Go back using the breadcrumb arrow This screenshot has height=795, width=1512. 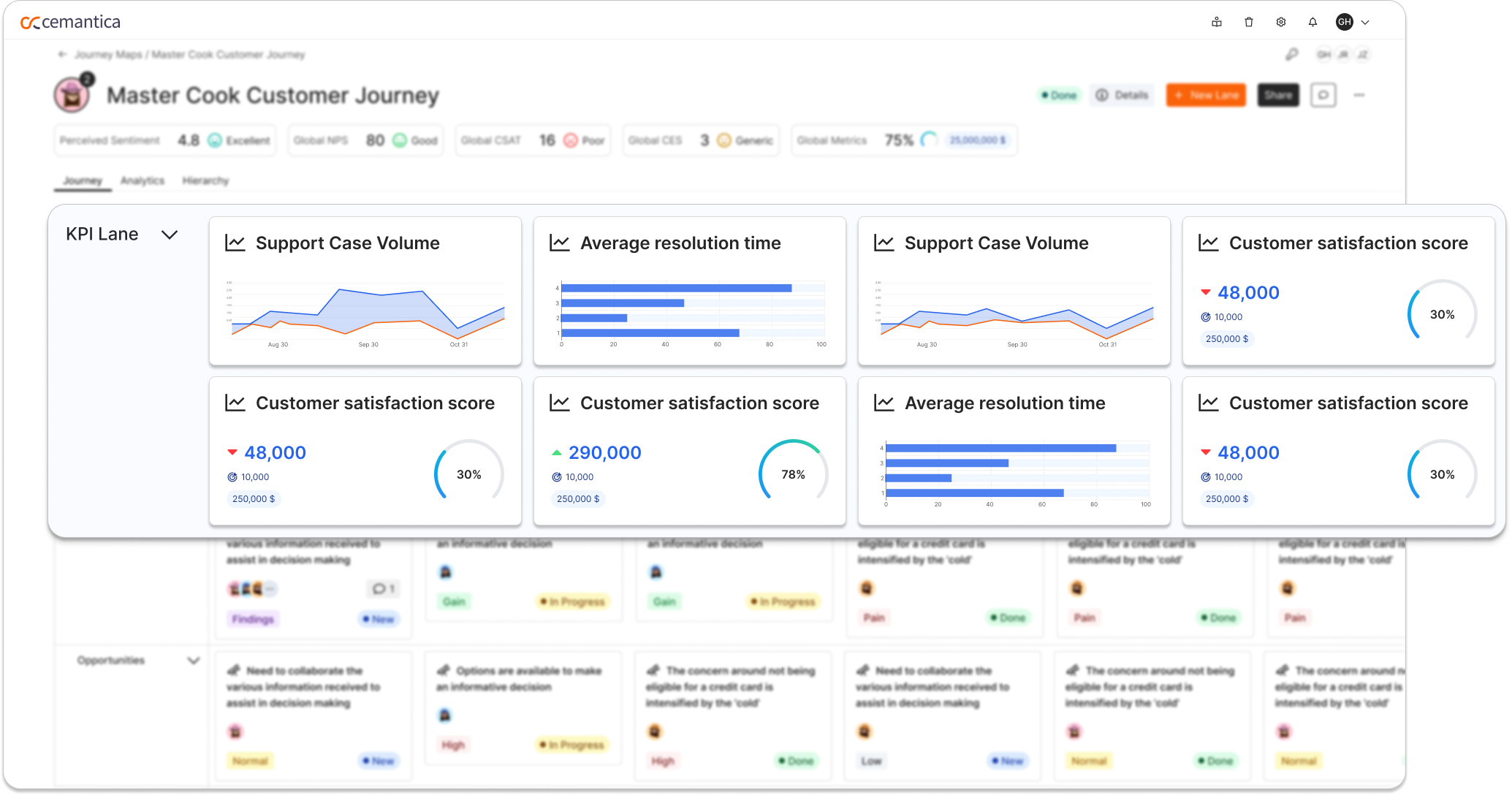(x=62, y=54)
